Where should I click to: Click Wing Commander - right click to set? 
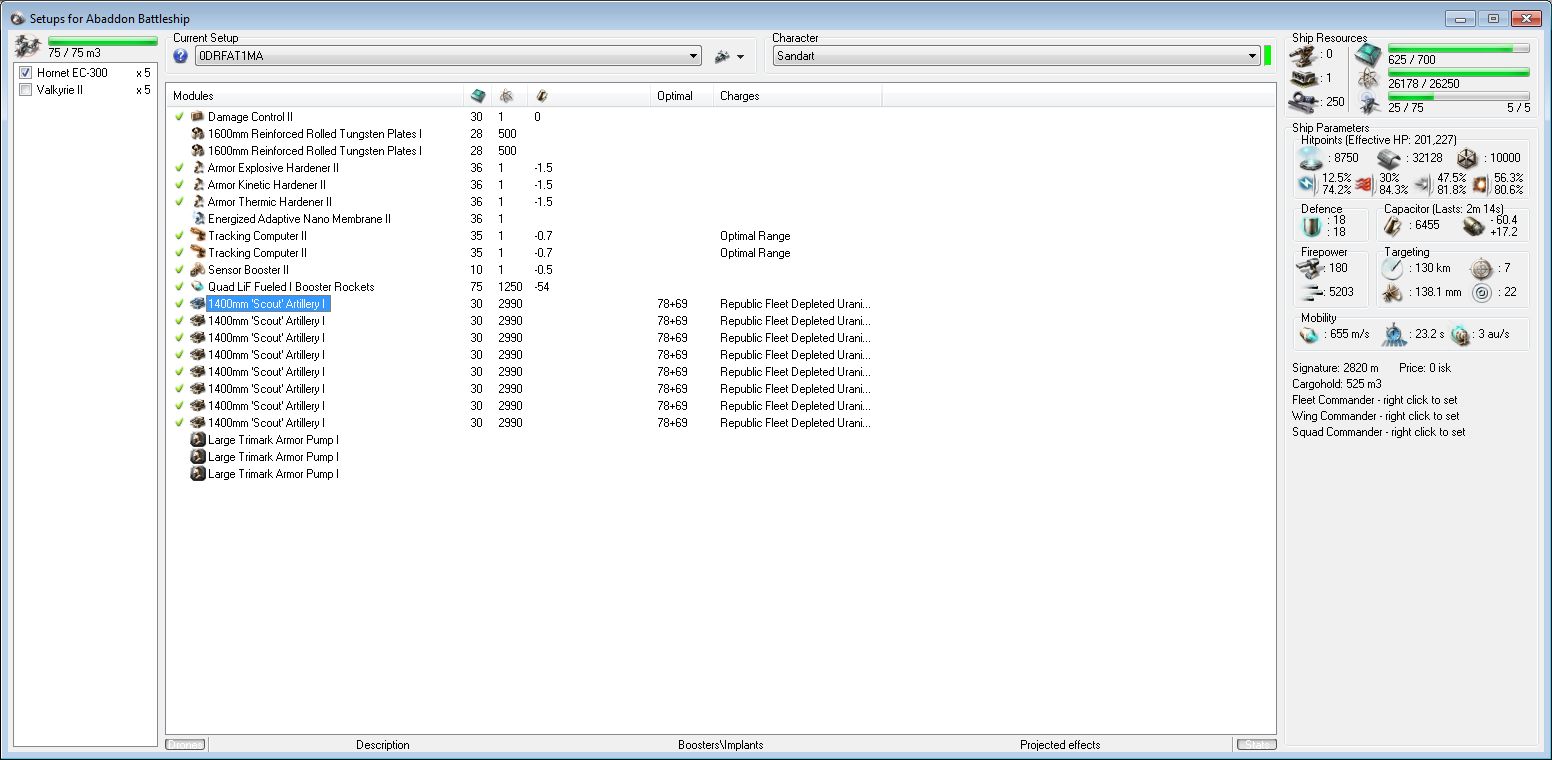click(1375, 416)
